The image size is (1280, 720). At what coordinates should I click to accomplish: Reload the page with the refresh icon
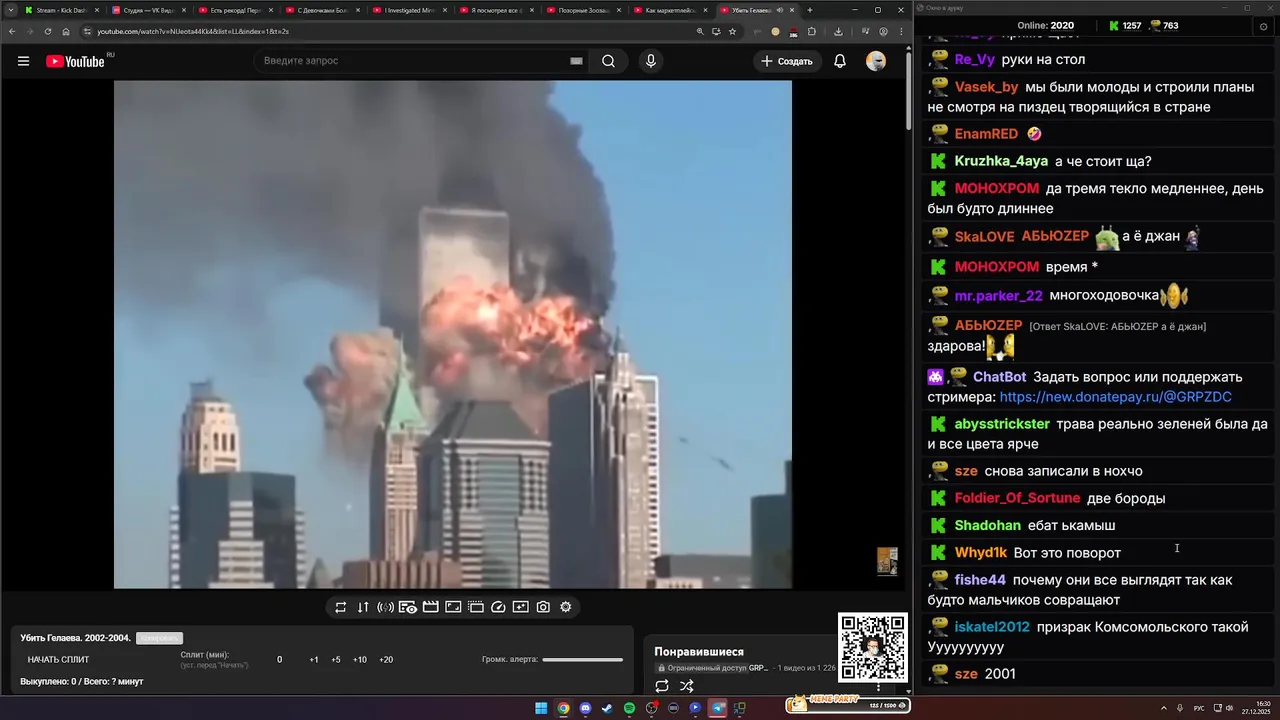(48, 31)
